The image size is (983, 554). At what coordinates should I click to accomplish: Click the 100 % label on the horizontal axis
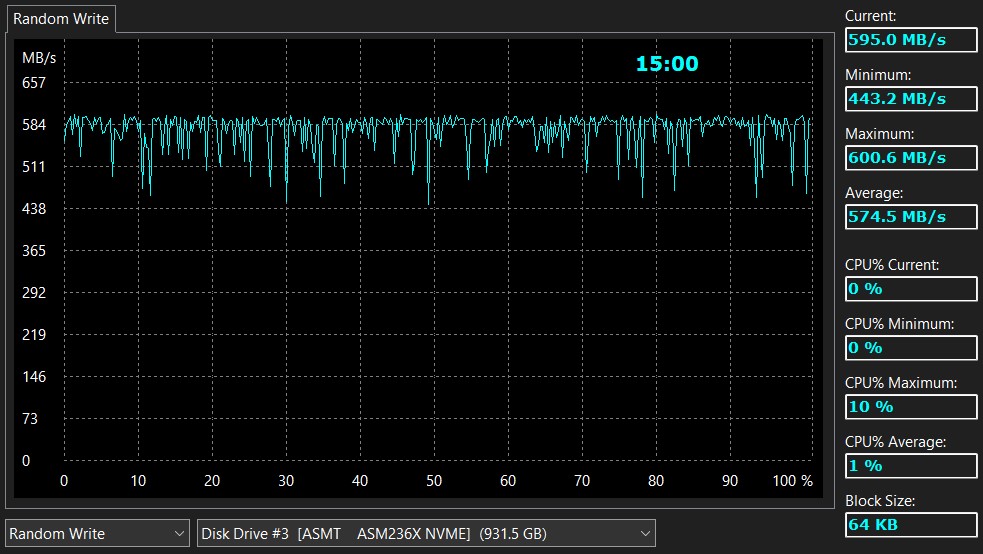pyautogui.click(x=793, y=481)
